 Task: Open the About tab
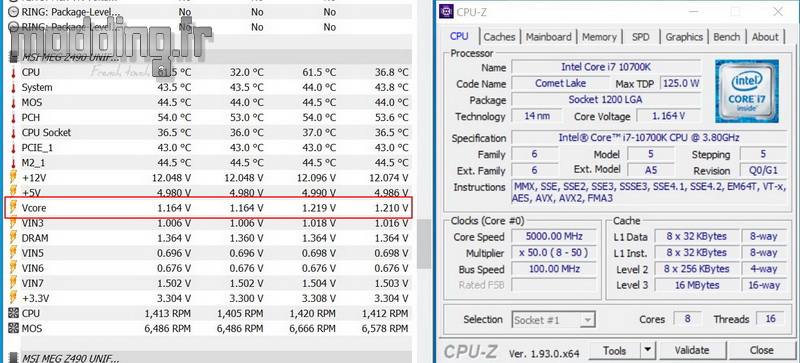pyautogui.click(x=765, y=37)
